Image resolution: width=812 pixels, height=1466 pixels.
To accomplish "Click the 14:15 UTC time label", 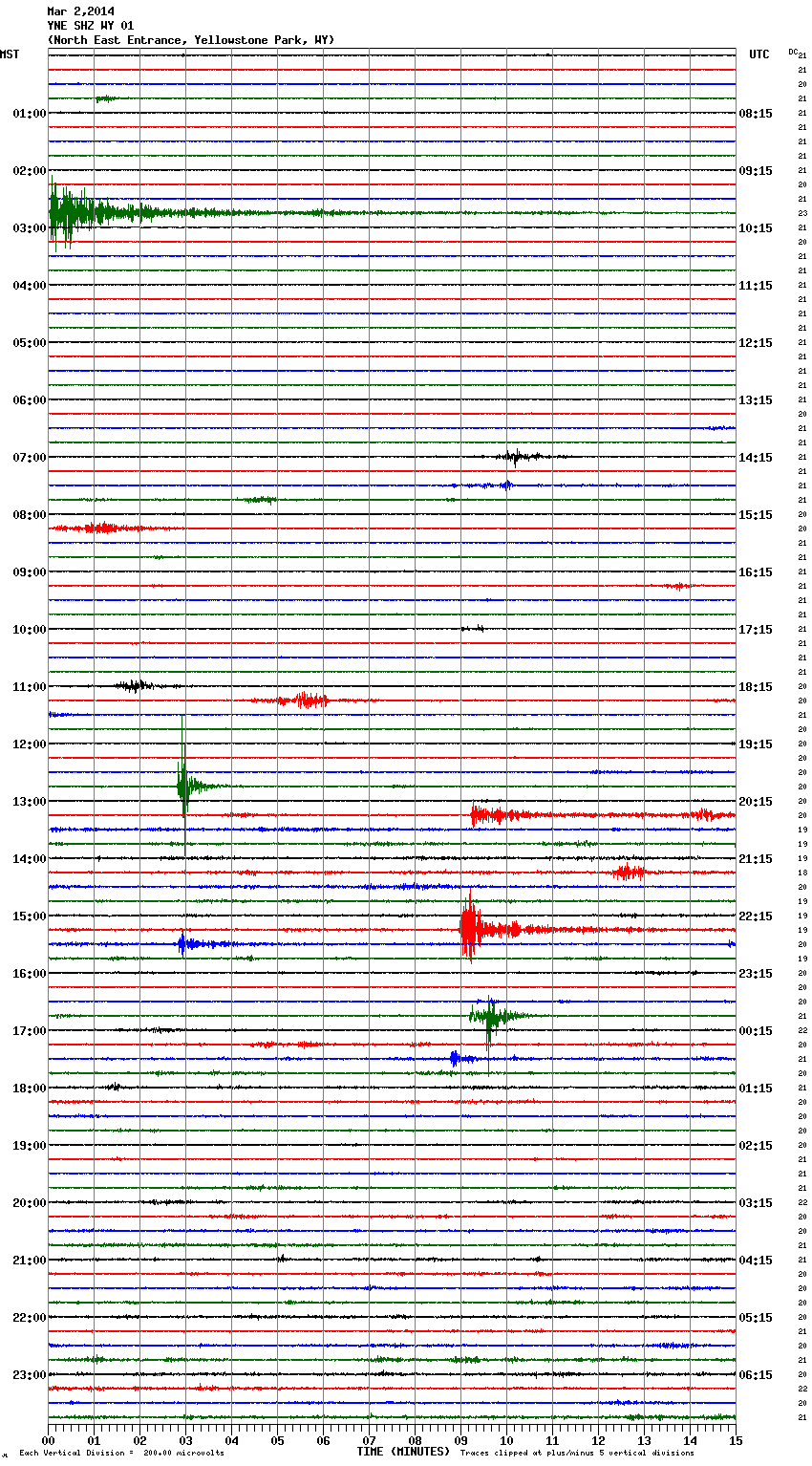I will (x=756, y=458).
